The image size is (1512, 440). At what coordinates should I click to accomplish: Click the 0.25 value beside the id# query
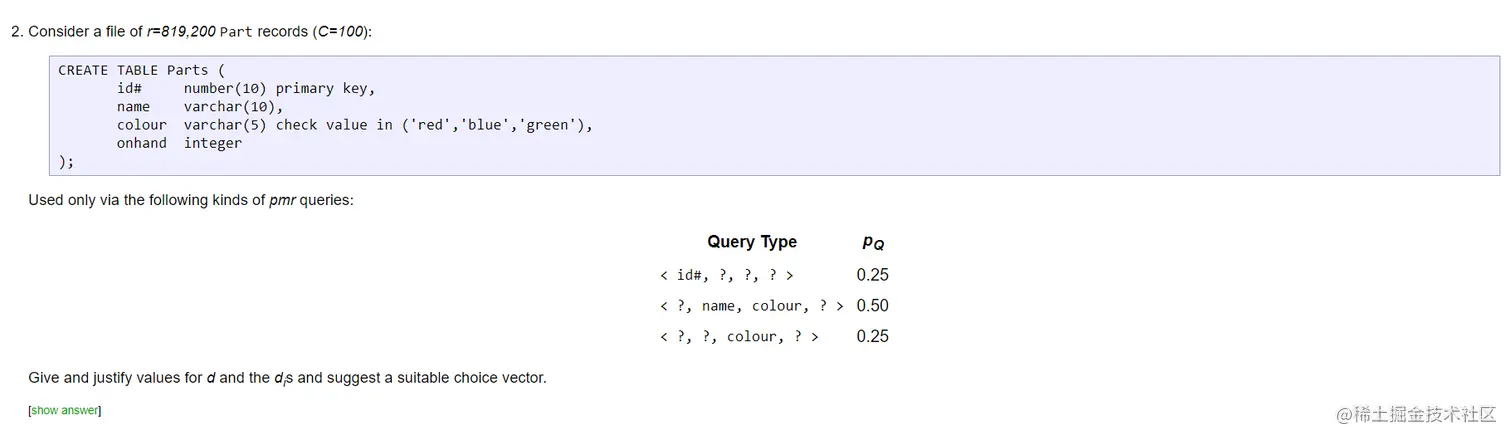click(872, 275)
